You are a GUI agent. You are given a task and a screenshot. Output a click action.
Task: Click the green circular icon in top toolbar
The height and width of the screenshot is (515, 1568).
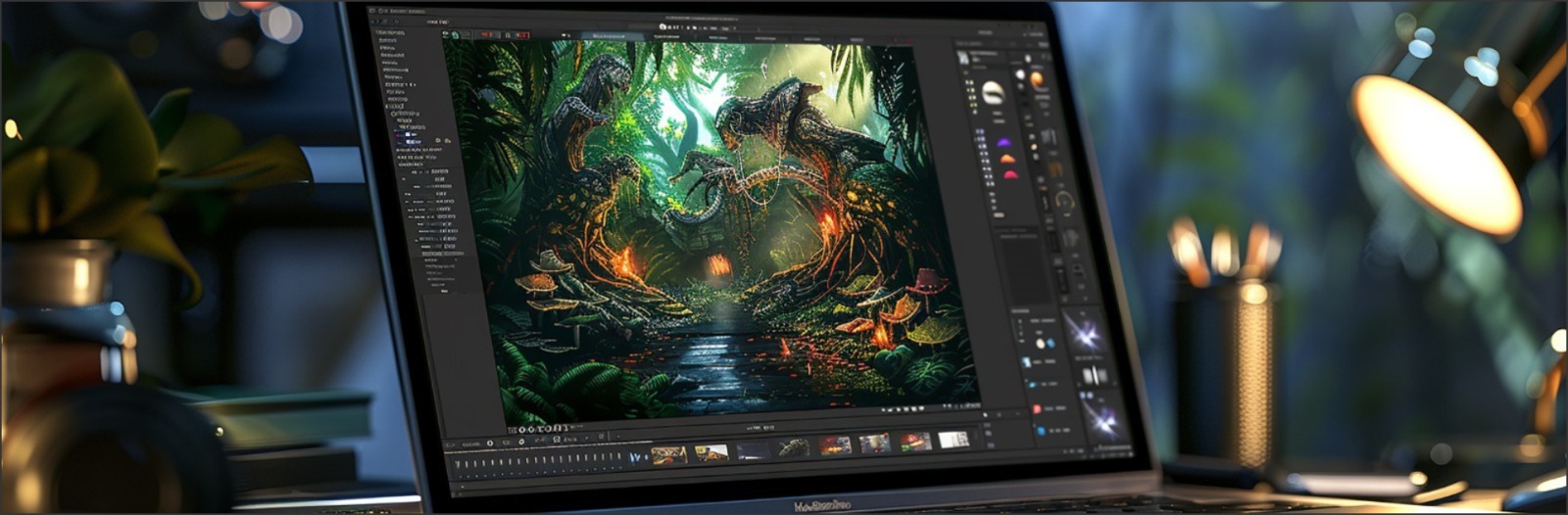point(455,35)
